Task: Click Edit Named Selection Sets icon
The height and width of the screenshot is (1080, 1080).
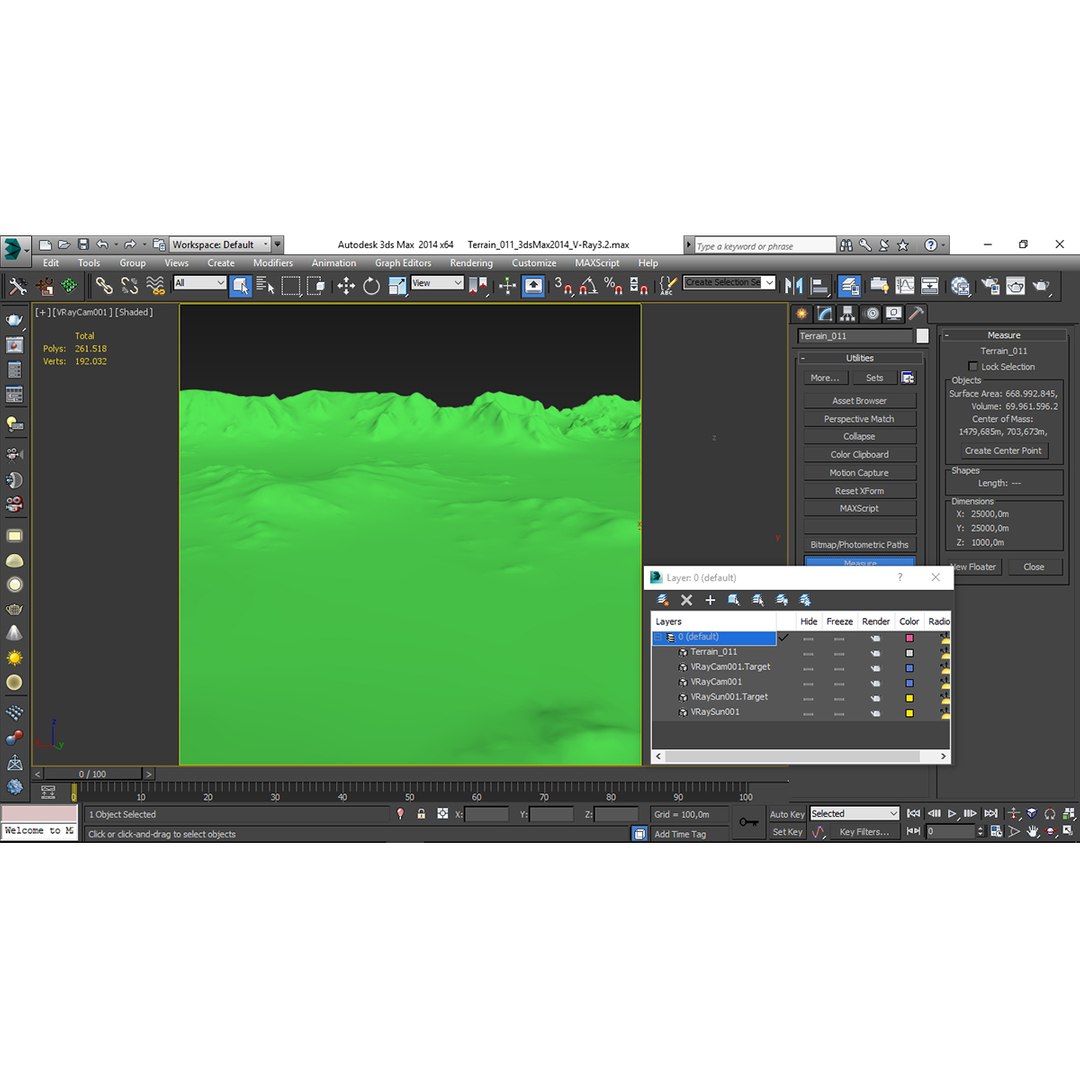Action: [x=667, y=285]
